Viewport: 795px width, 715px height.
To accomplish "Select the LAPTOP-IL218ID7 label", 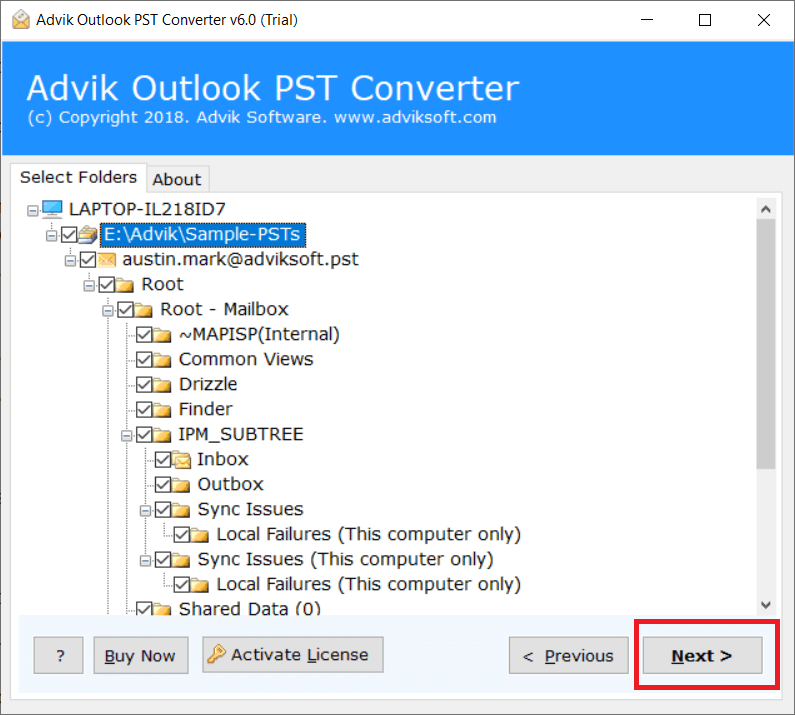I will click(147, 209).
